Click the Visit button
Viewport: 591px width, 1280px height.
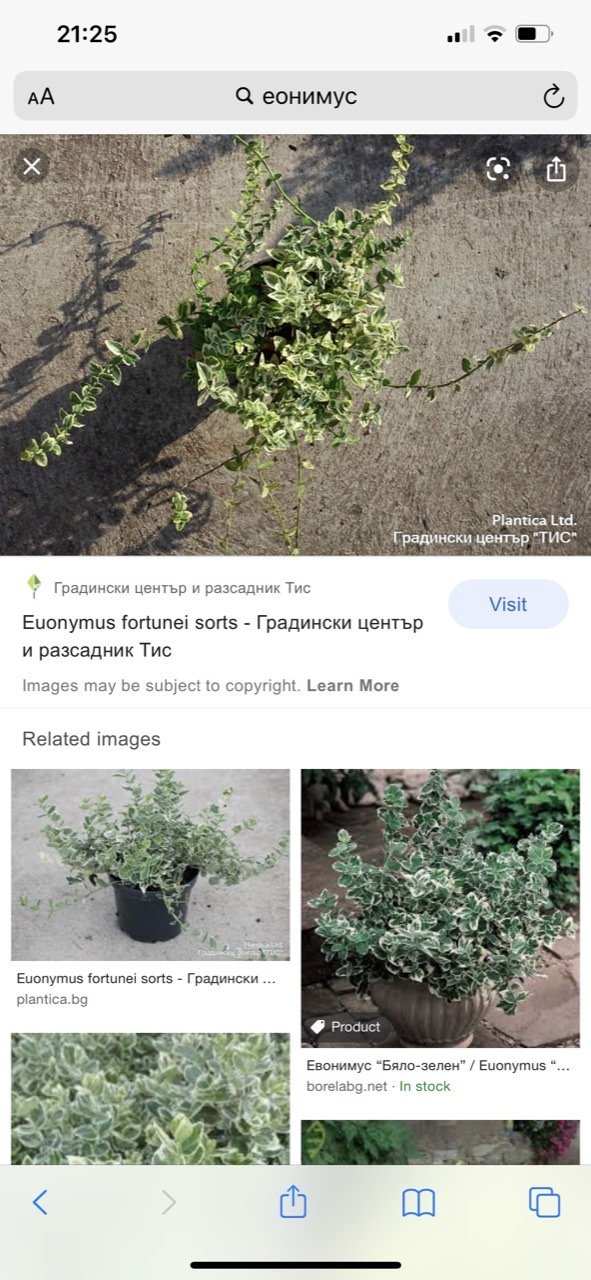(x=508, y=604)
